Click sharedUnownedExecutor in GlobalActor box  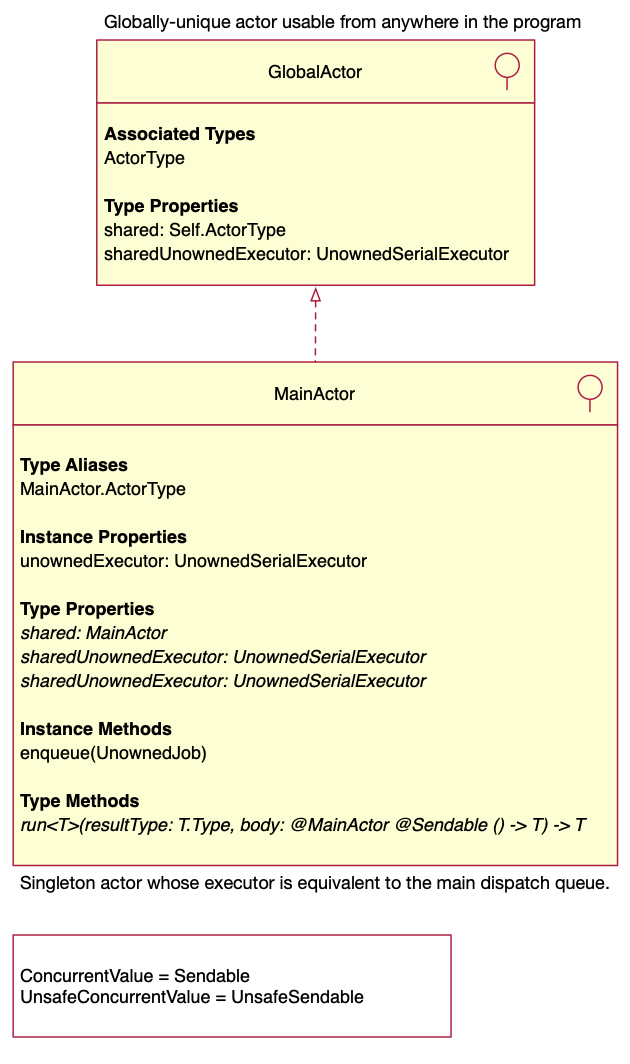(306, 254)
